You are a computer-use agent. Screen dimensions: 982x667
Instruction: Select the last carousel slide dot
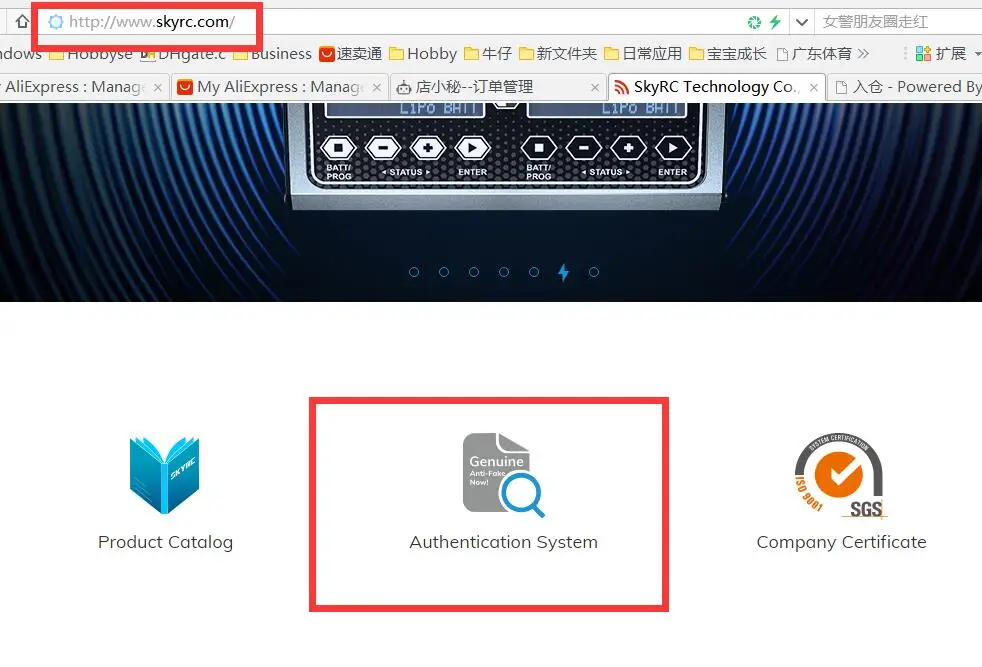coord(594,272)
